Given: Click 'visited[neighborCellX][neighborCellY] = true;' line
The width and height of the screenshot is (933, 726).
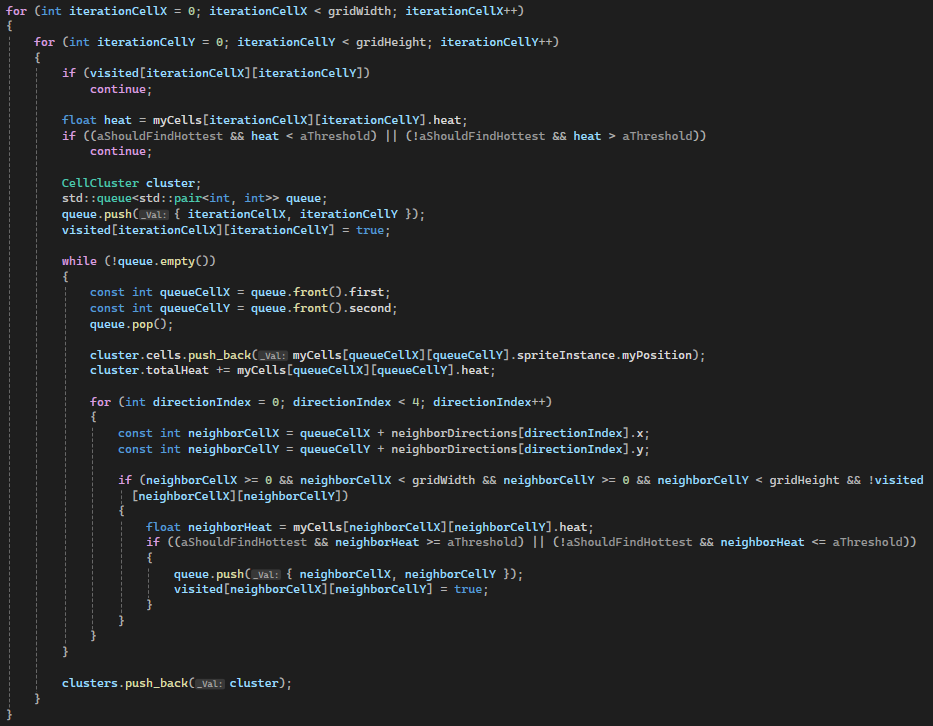Looking at the screenshot, I should [x=331, y=589].
